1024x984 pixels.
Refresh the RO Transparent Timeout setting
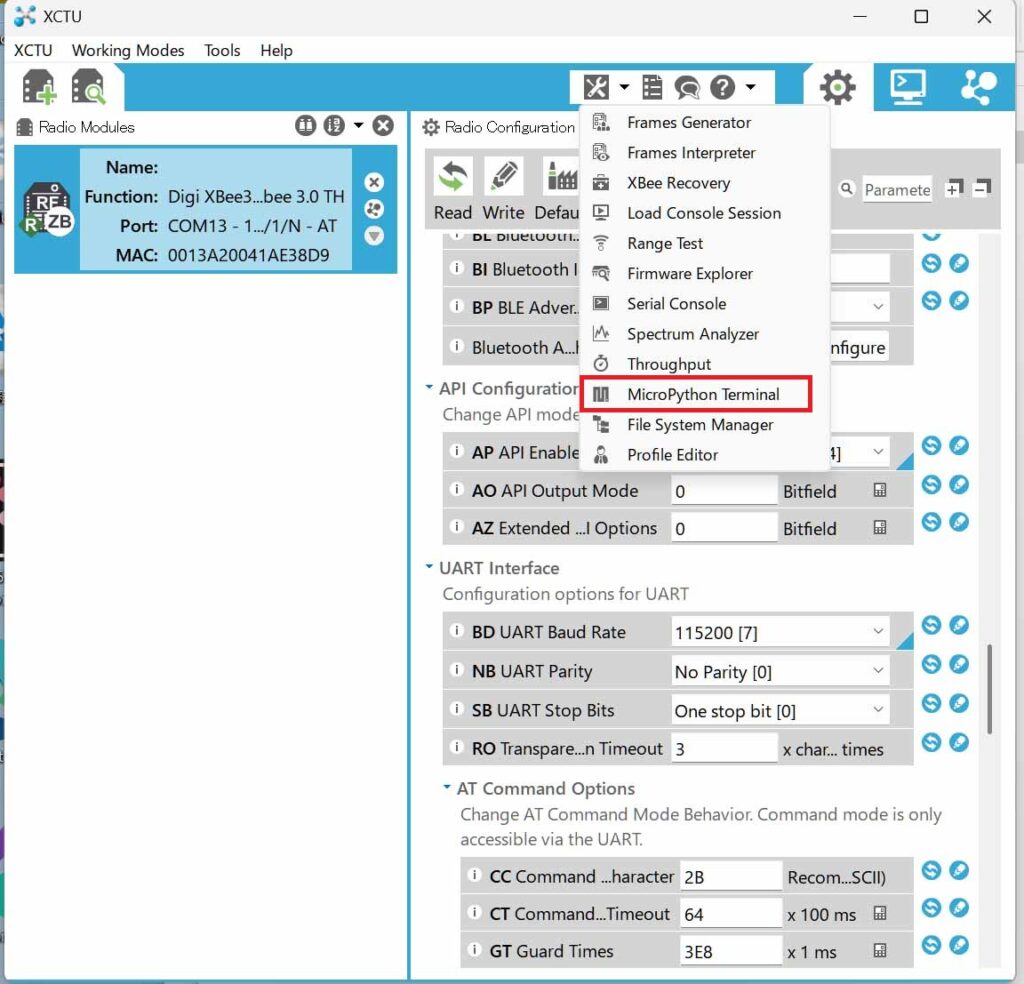(x=931, y=742)
